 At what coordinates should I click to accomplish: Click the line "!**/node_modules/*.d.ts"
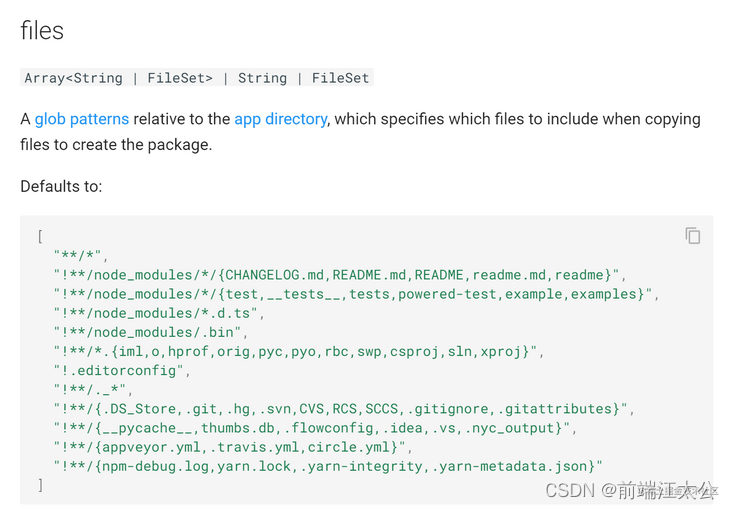pyautogui.click(x=159, y=313)
